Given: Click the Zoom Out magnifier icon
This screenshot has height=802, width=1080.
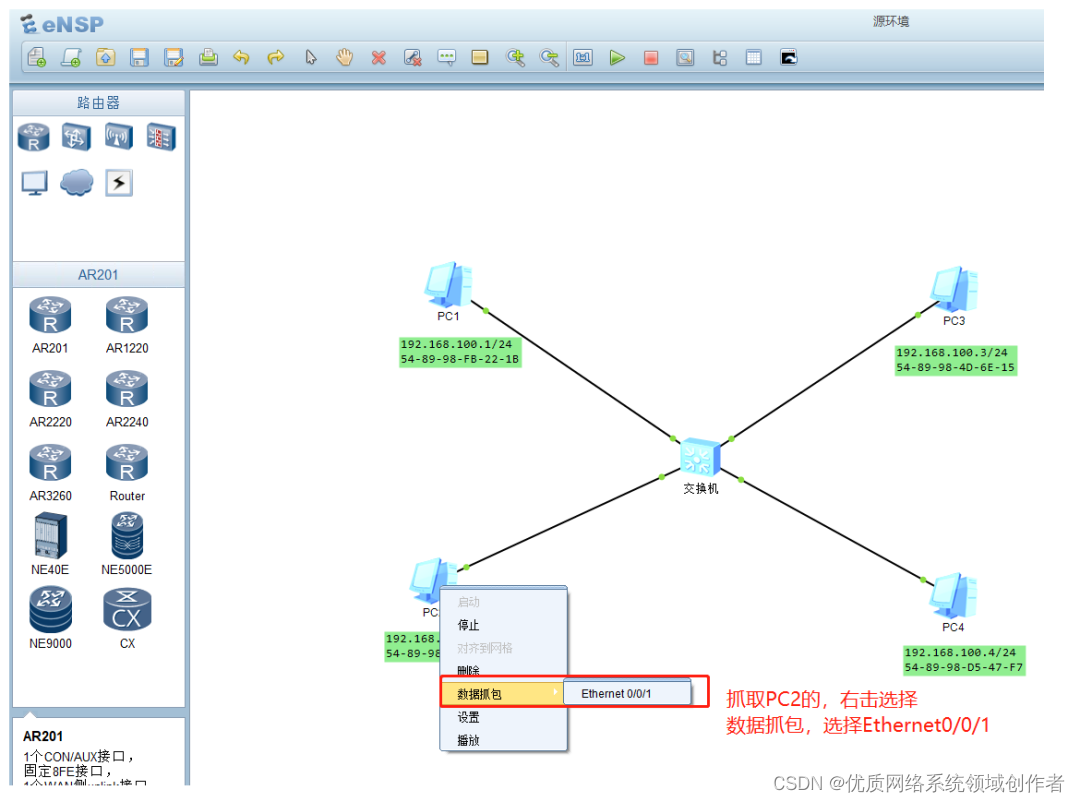Looking at the screenshot, I should click(x=549, y=57).
